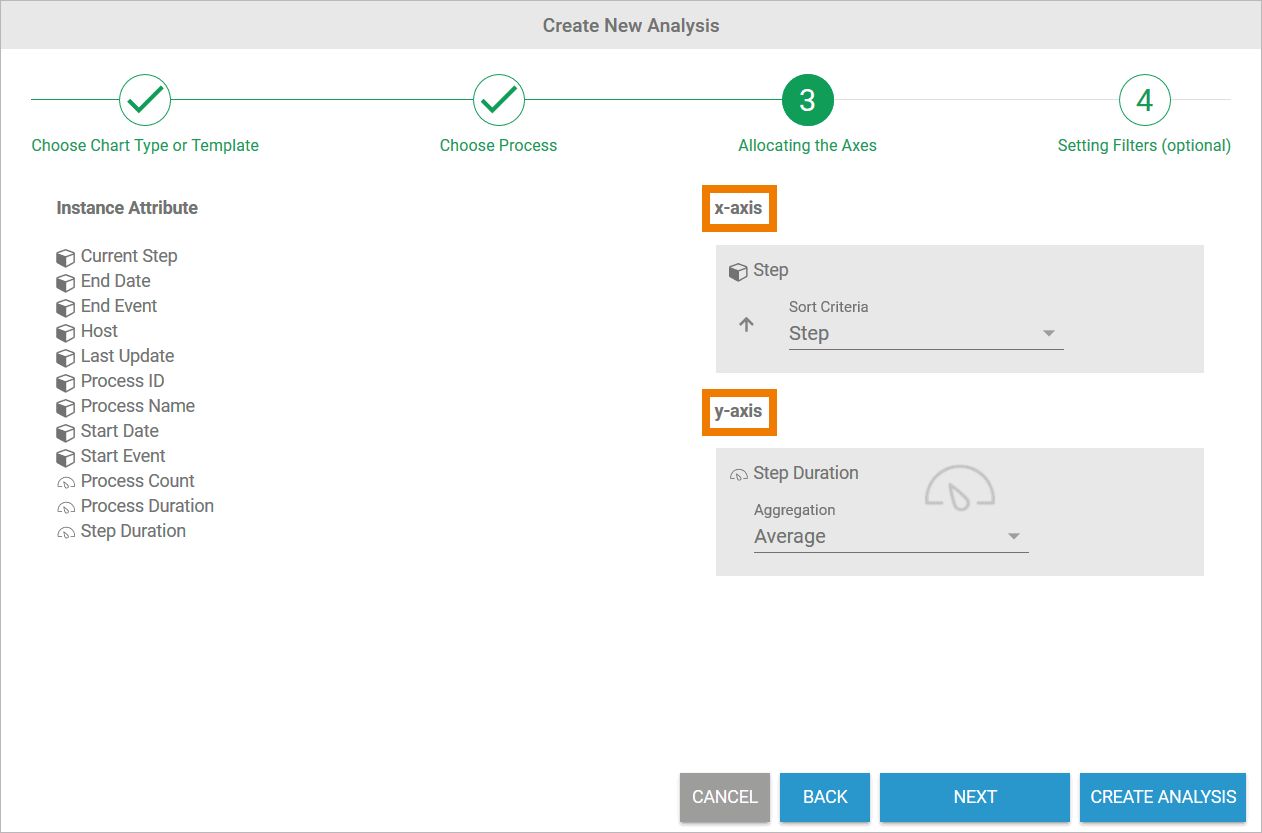1262x833 pixels.
Task: Open the Sort Criteria dropdown
Action: pos(1049,334)
